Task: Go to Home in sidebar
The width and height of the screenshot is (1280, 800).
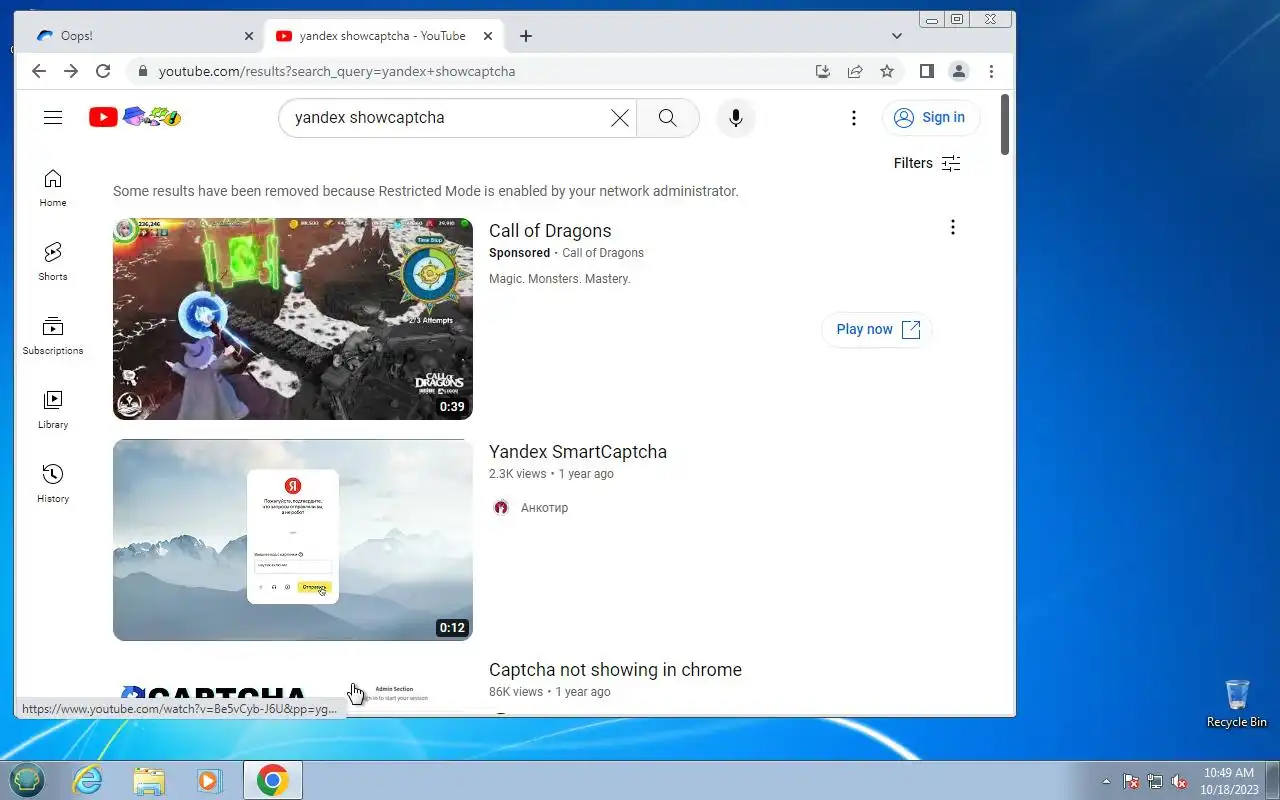Action: click(x=53, y=188)
